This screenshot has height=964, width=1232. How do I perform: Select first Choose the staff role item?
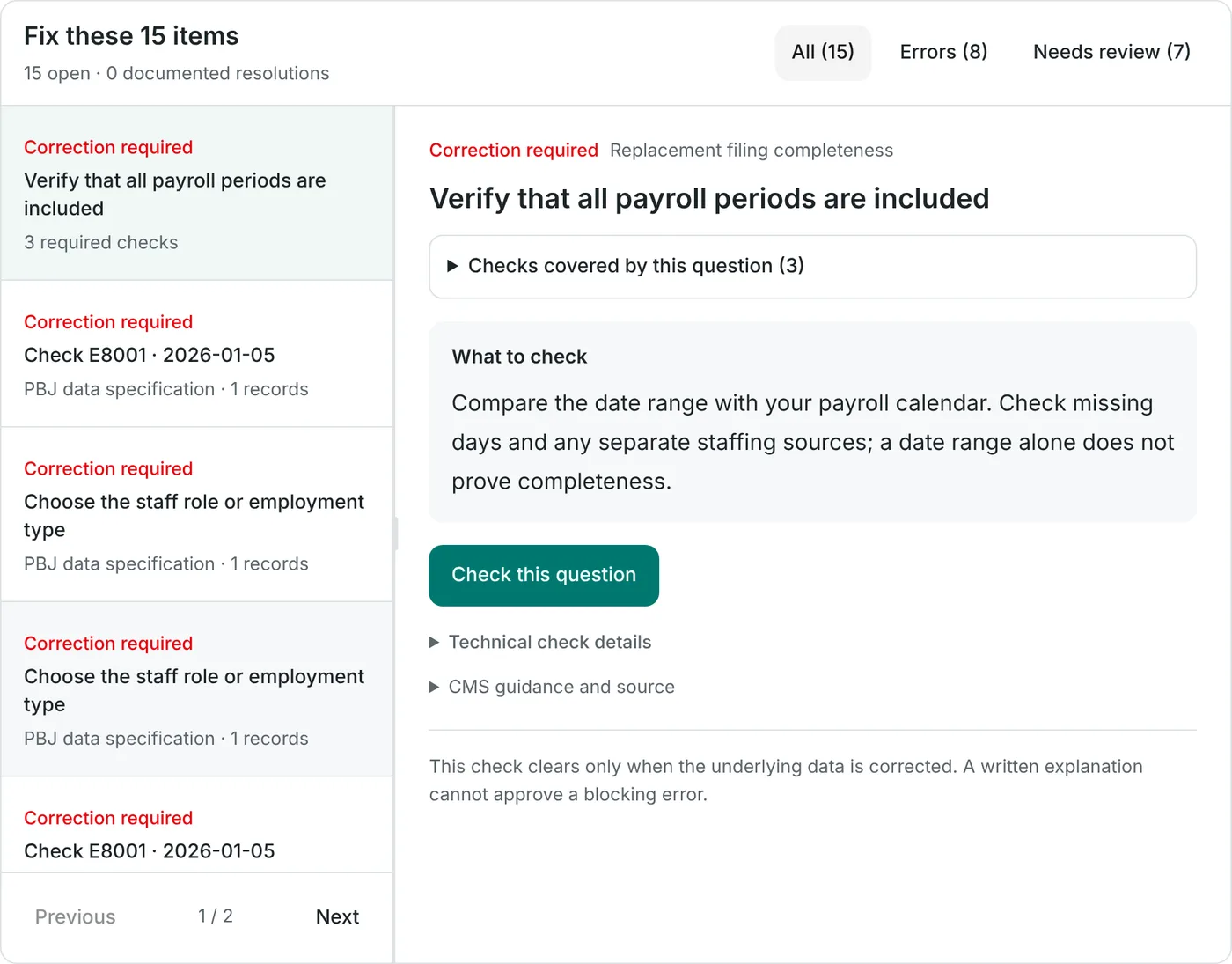click(x=197, y=515)
